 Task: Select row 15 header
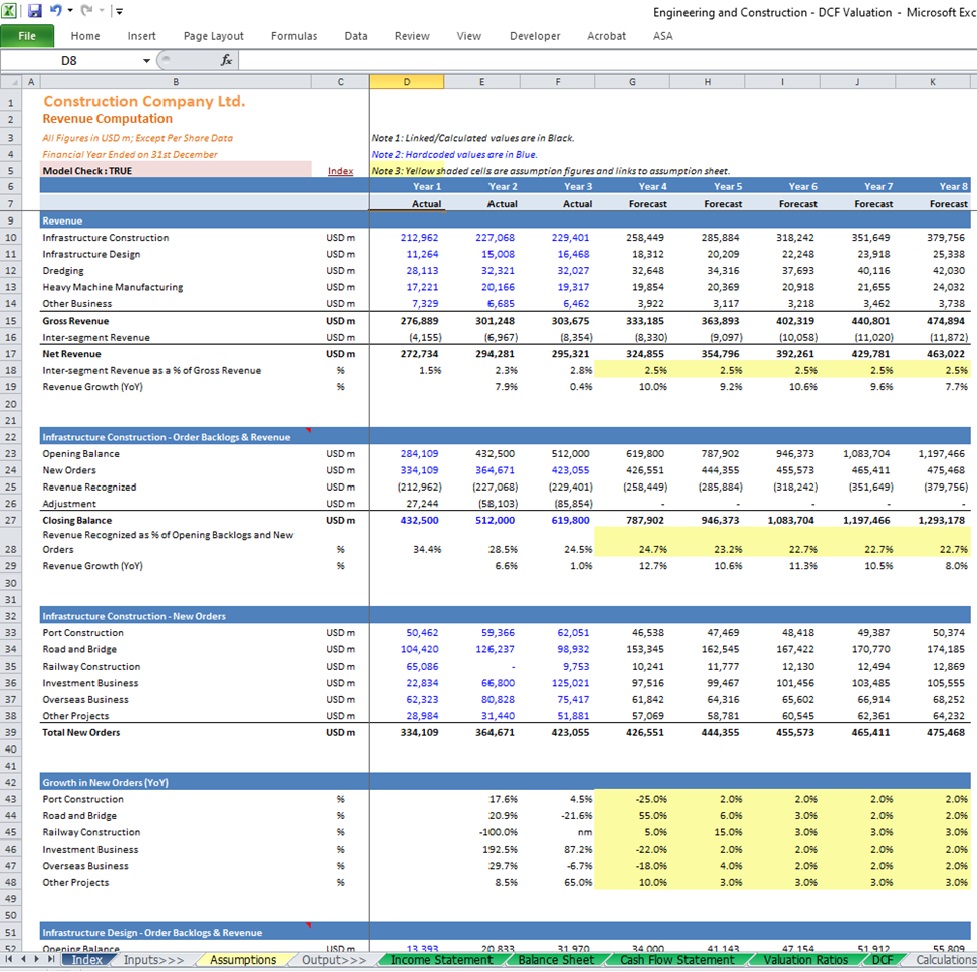coord(11,321)
